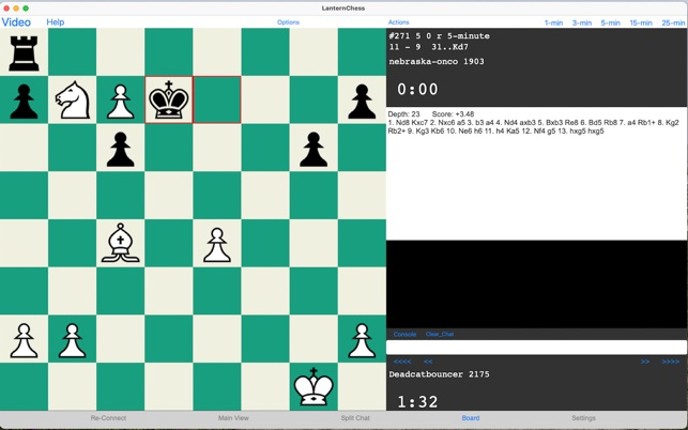The width and height of the screenshot is (688, 430).
Task: Switch to the Settings tab
Action: pyautogui.click(x=584, y=418)
